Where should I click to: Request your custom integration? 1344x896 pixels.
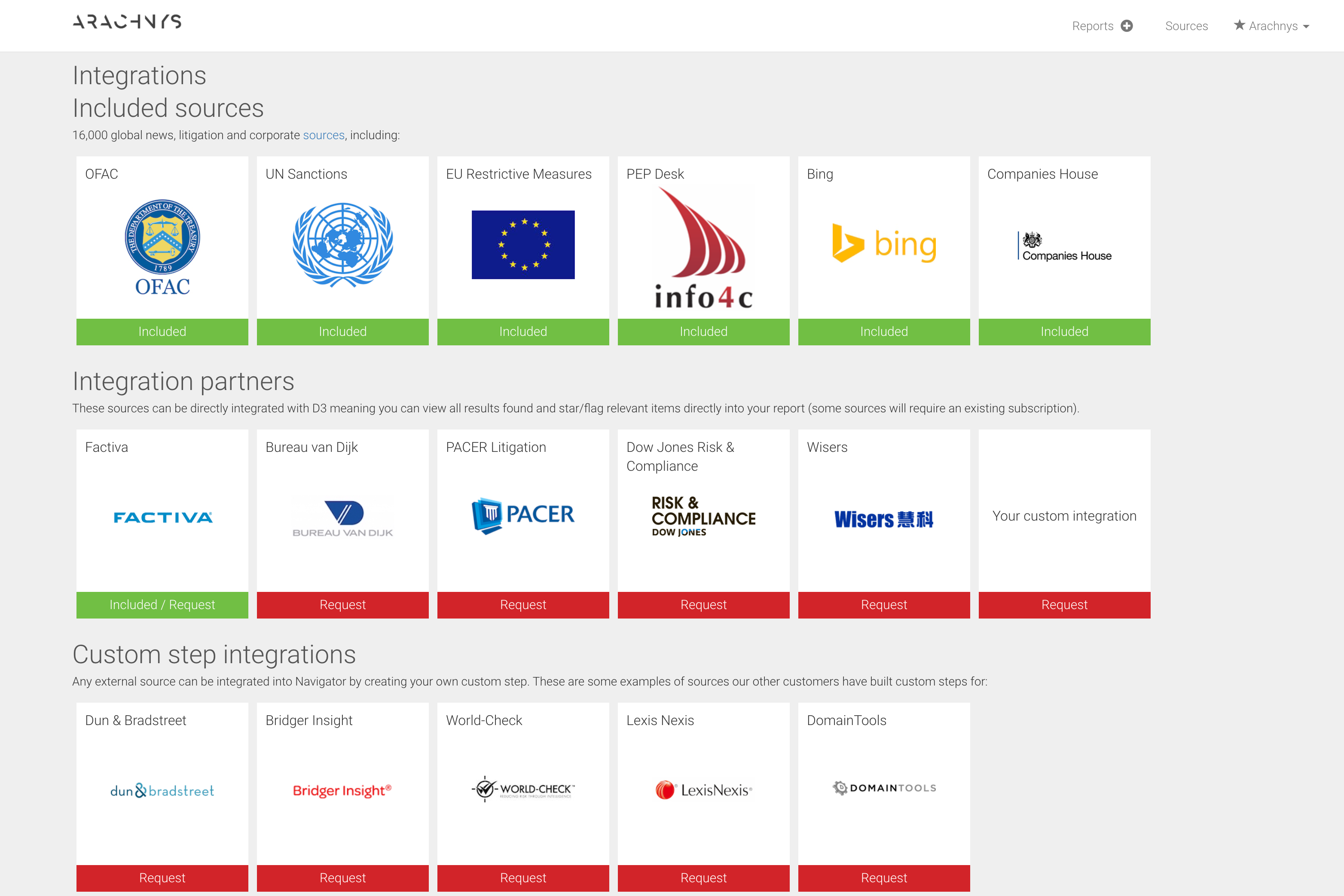click(x=1064, y=605)
